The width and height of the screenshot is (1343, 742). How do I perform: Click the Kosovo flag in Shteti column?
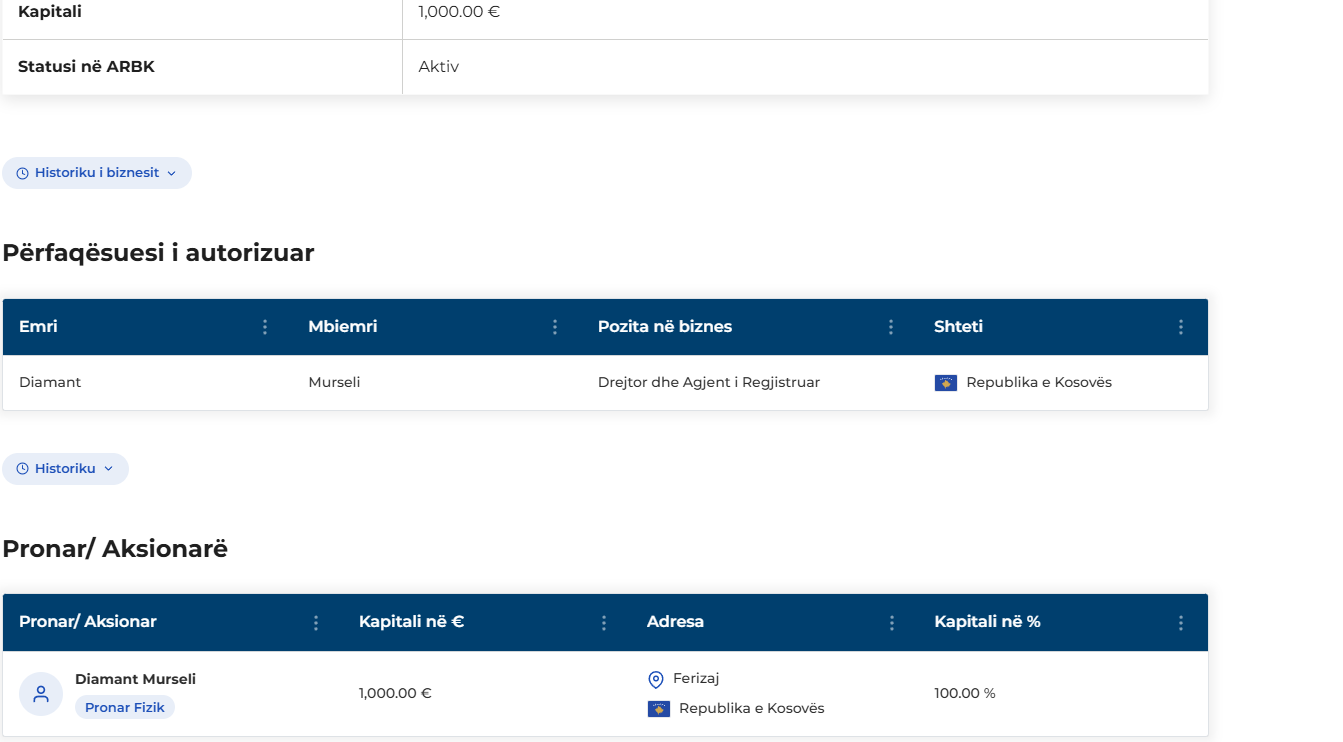(x=946, y=383)
